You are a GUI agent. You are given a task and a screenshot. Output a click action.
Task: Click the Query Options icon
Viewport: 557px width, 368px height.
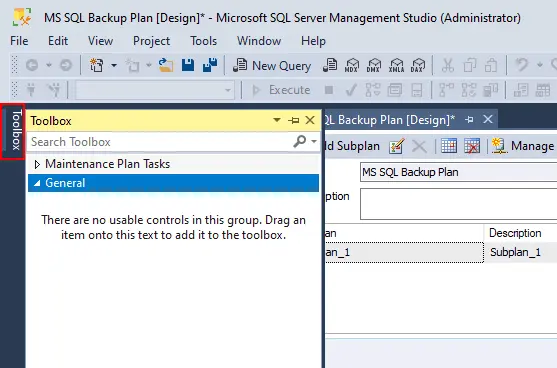point(395,90)
